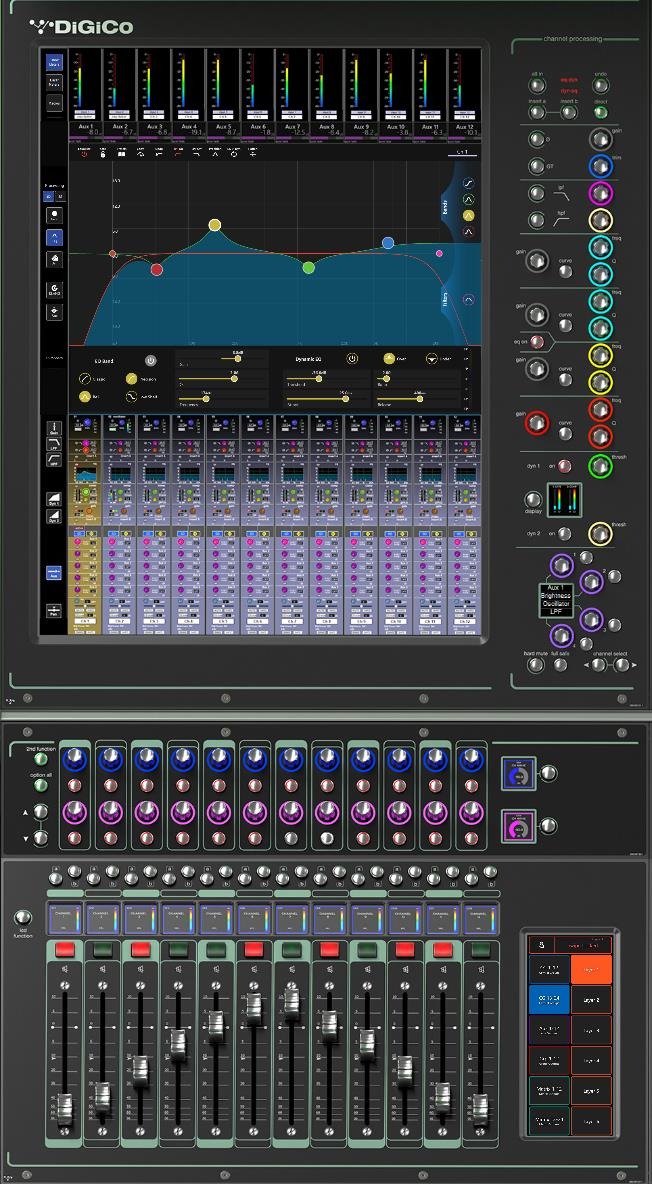Select the green EQ band node on graph

(308, 267)
